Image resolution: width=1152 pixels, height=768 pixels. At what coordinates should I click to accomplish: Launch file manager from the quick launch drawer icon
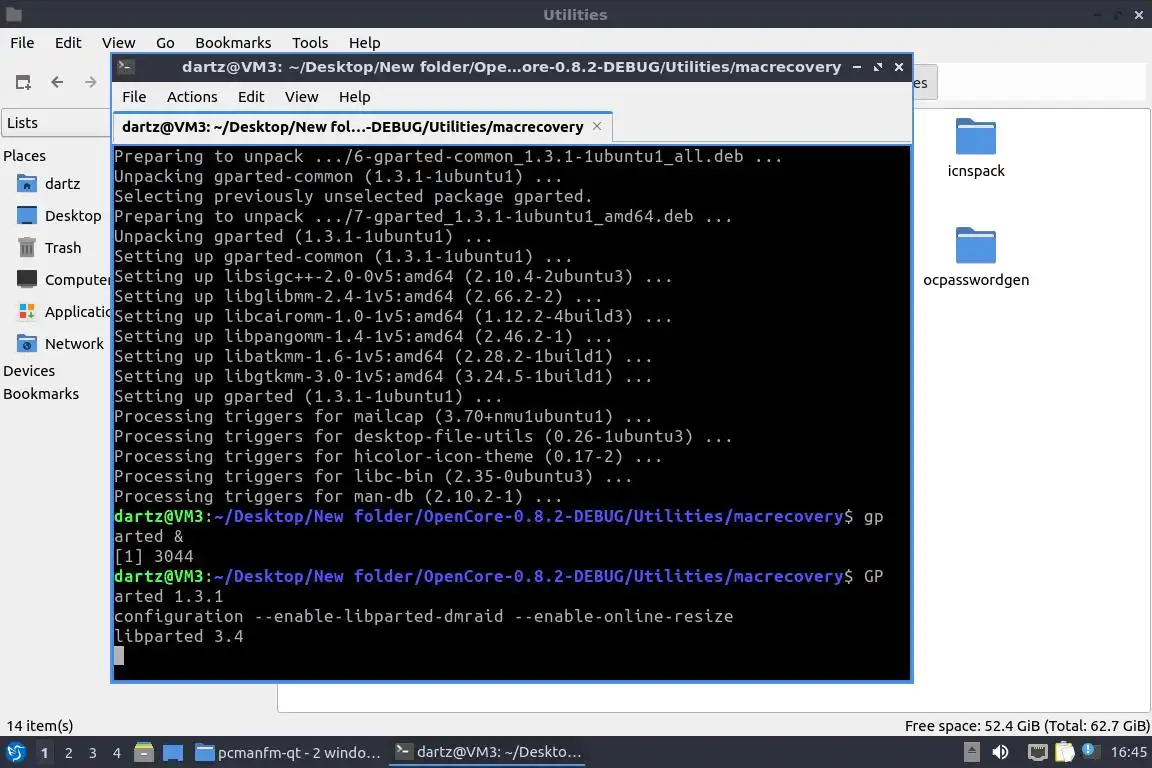pos(144,753)
